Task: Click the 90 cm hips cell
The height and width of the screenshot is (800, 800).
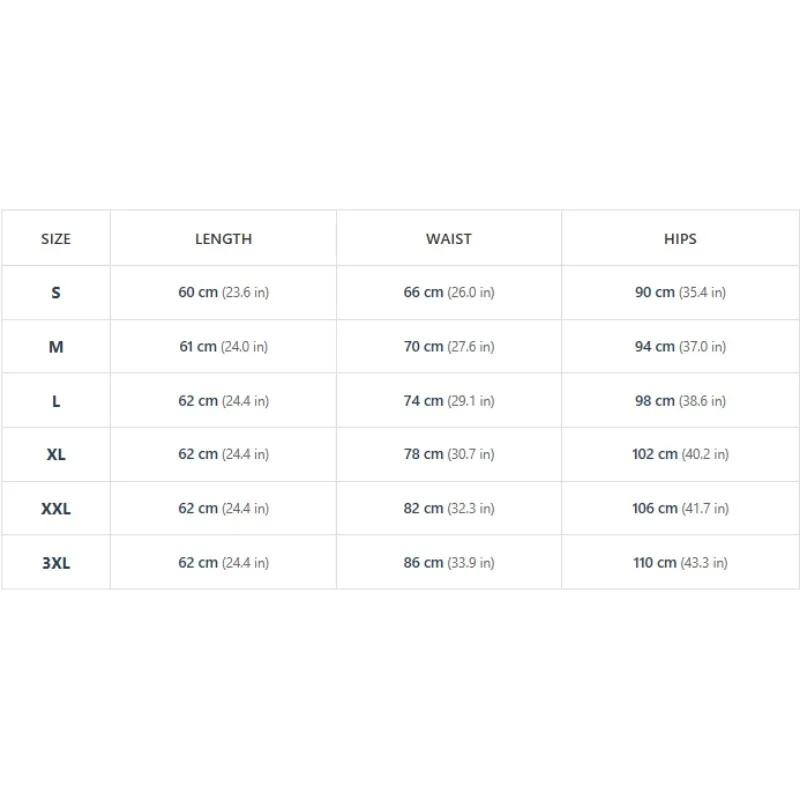Action: 680,292
